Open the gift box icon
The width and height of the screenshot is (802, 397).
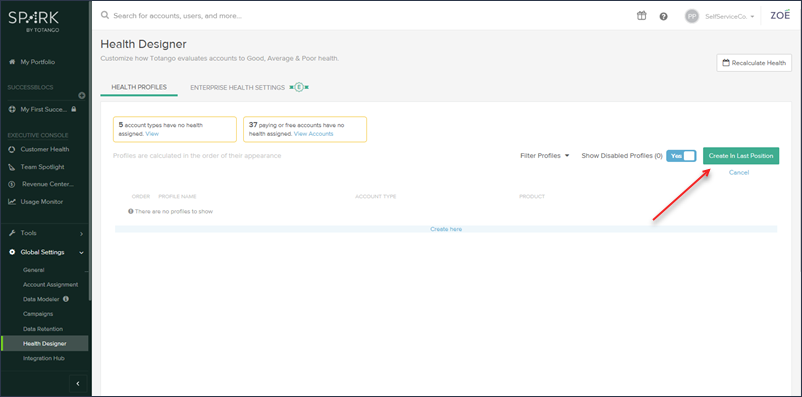[641, 16]
